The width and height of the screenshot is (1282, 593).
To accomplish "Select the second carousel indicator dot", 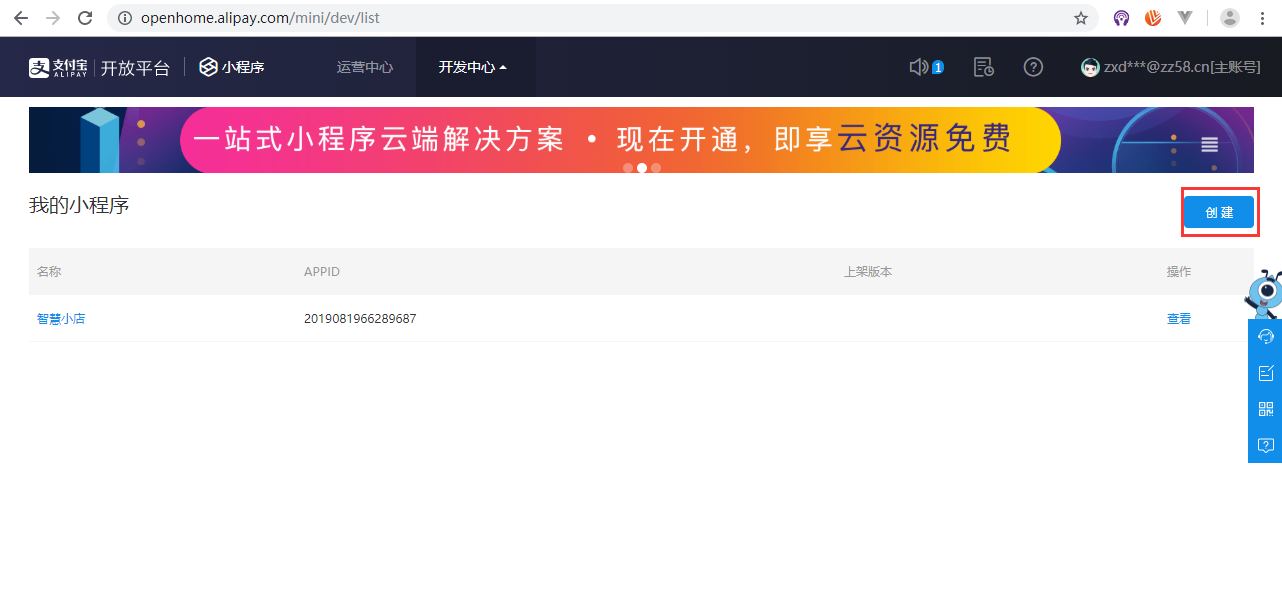I will tap(641, 168).
